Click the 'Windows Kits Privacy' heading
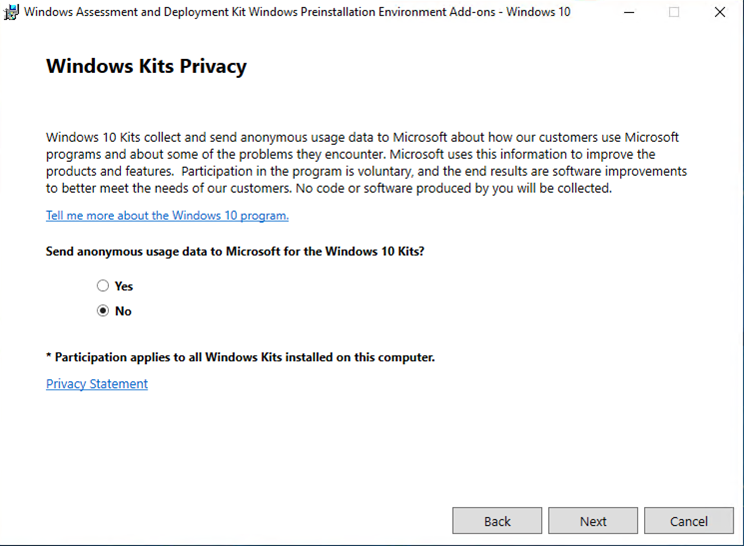The width and height of the screenshot is (744, 546). pos(146,67)
